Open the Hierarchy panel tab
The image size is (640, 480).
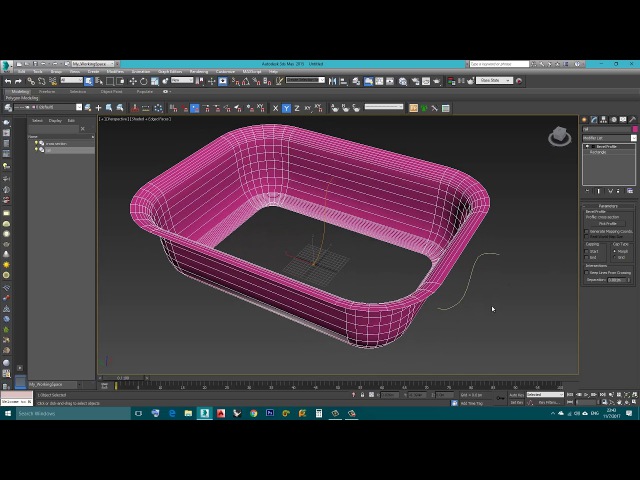tap(602, 120)
